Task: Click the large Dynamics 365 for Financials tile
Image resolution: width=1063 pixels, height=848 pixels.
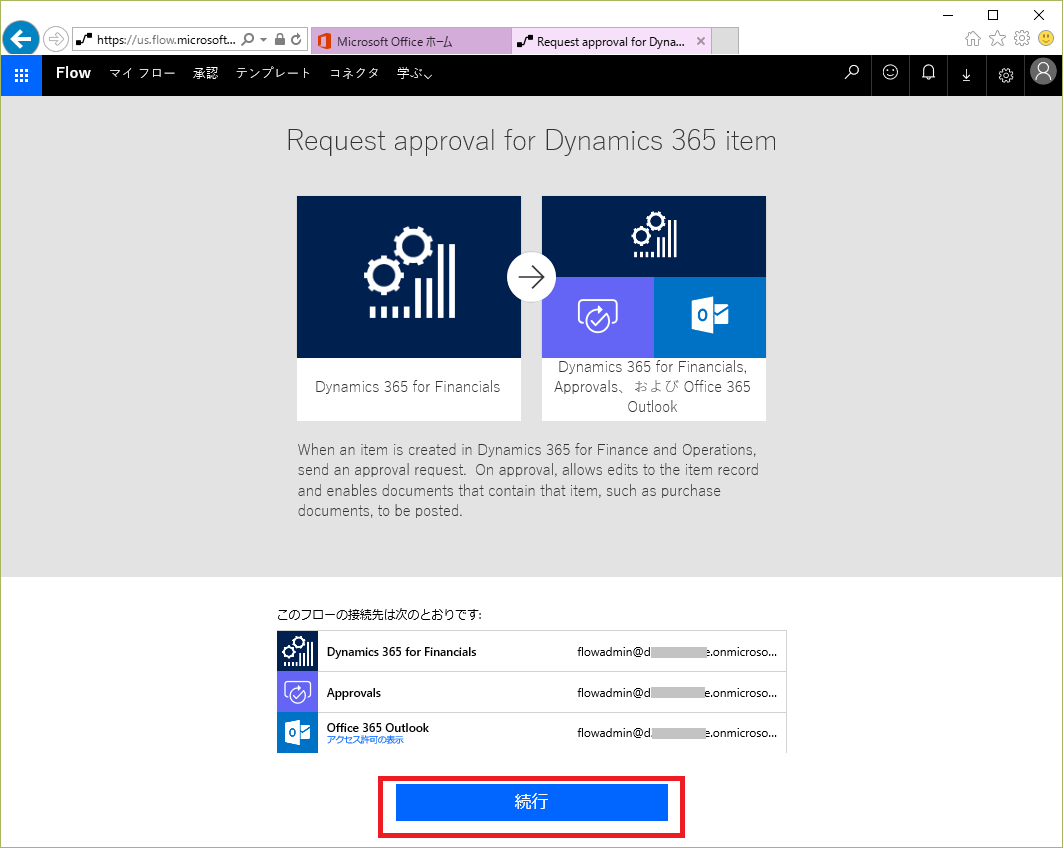Action: coord(409,277)
